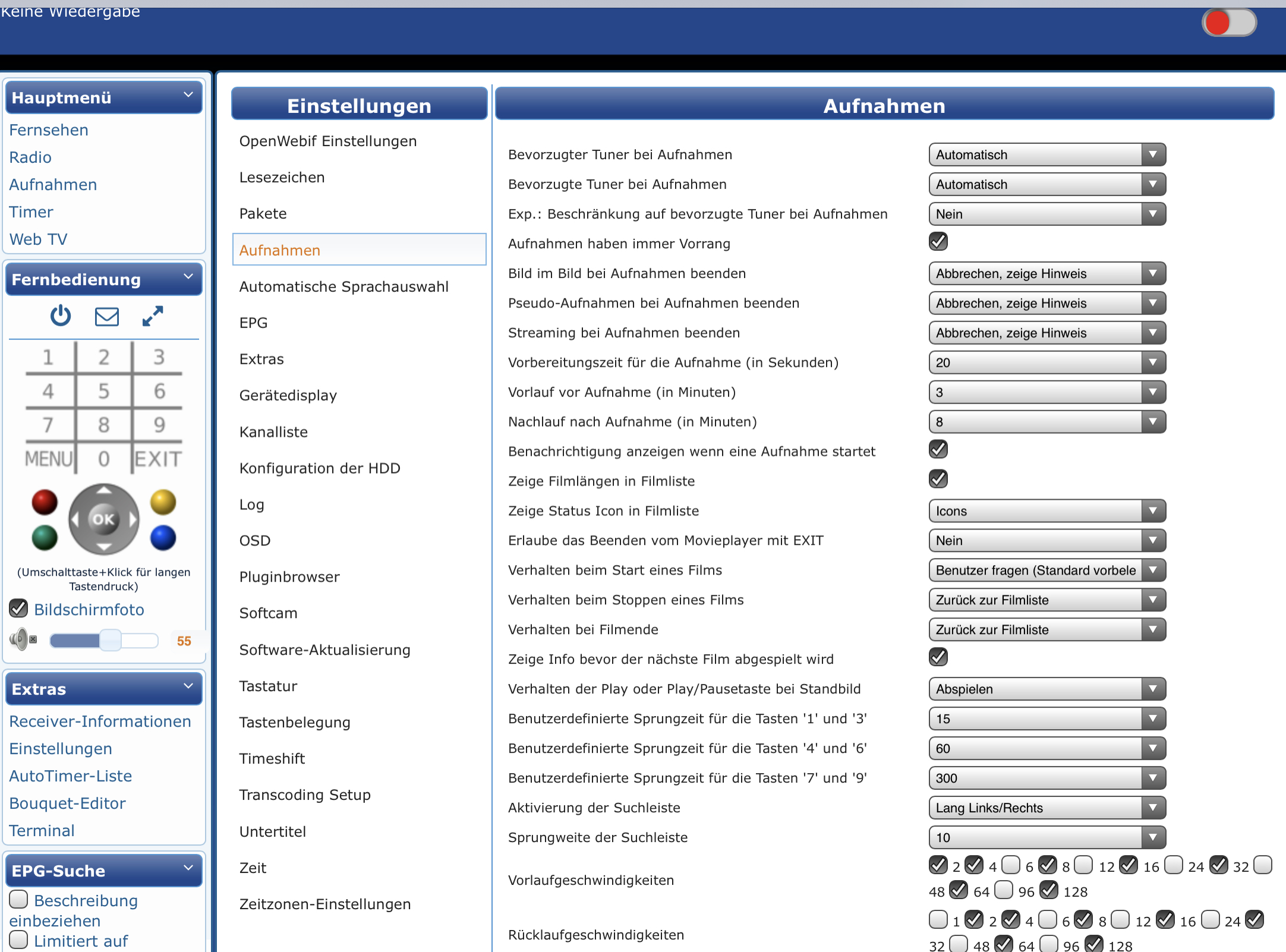Open the Bouquet-Editor link
Viewport: 1286px width, 952px height.
coord(67,803)
